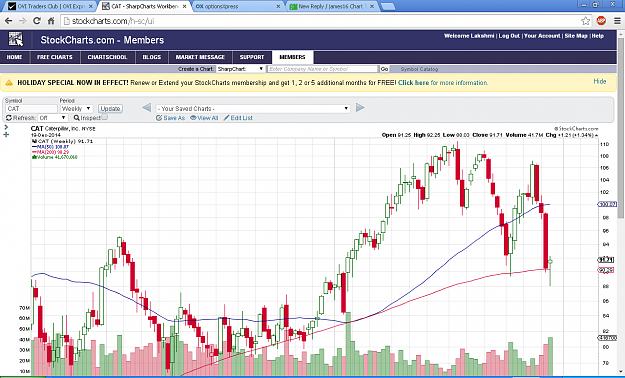
Task: Expand the chevron panel left of chart
Action: click(6, 127)
